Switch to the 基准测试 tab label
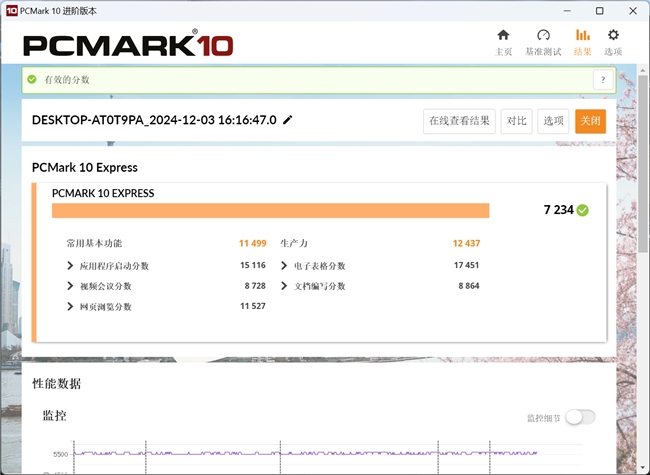 (543, 52)
